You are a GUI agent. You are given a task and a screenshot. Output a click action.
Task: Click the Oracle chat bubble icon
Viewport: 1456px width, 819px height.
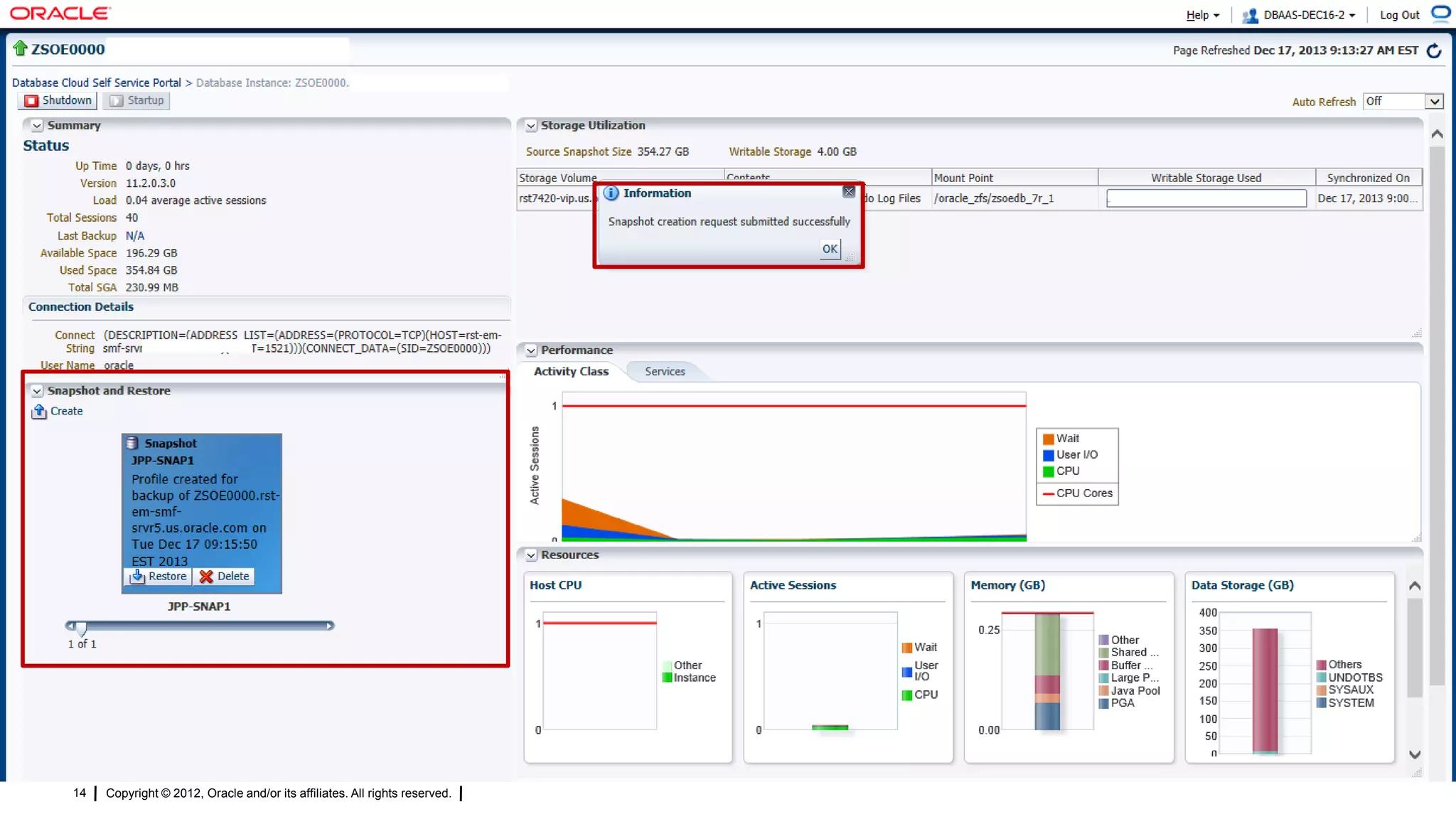[1440, 14]
